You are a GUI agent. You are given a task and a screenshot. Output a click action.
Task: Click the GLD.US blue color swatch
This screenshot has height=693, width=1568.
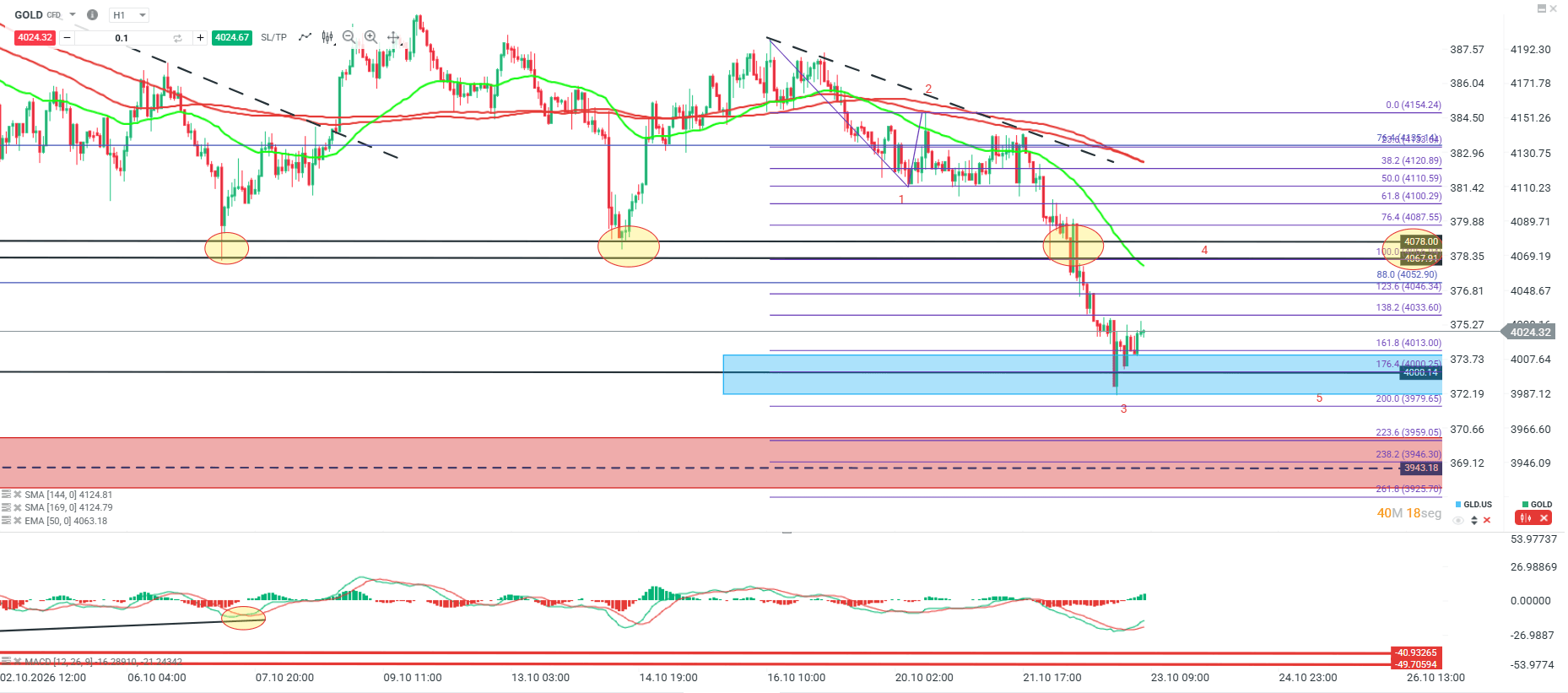coord(1458,504)
